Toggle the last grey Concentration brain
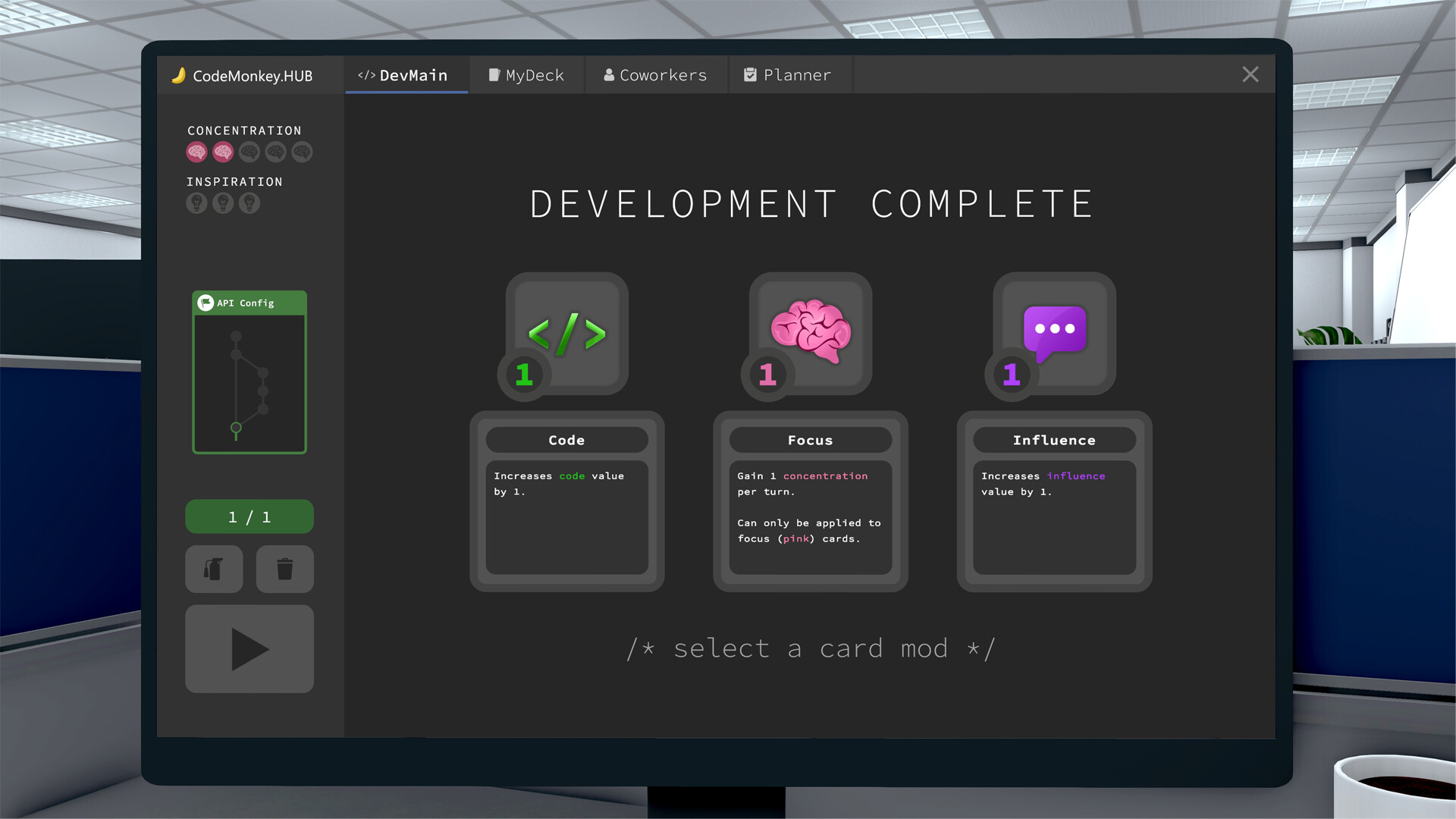This screenshot has width=1456, height=819. tap(302, 152)
